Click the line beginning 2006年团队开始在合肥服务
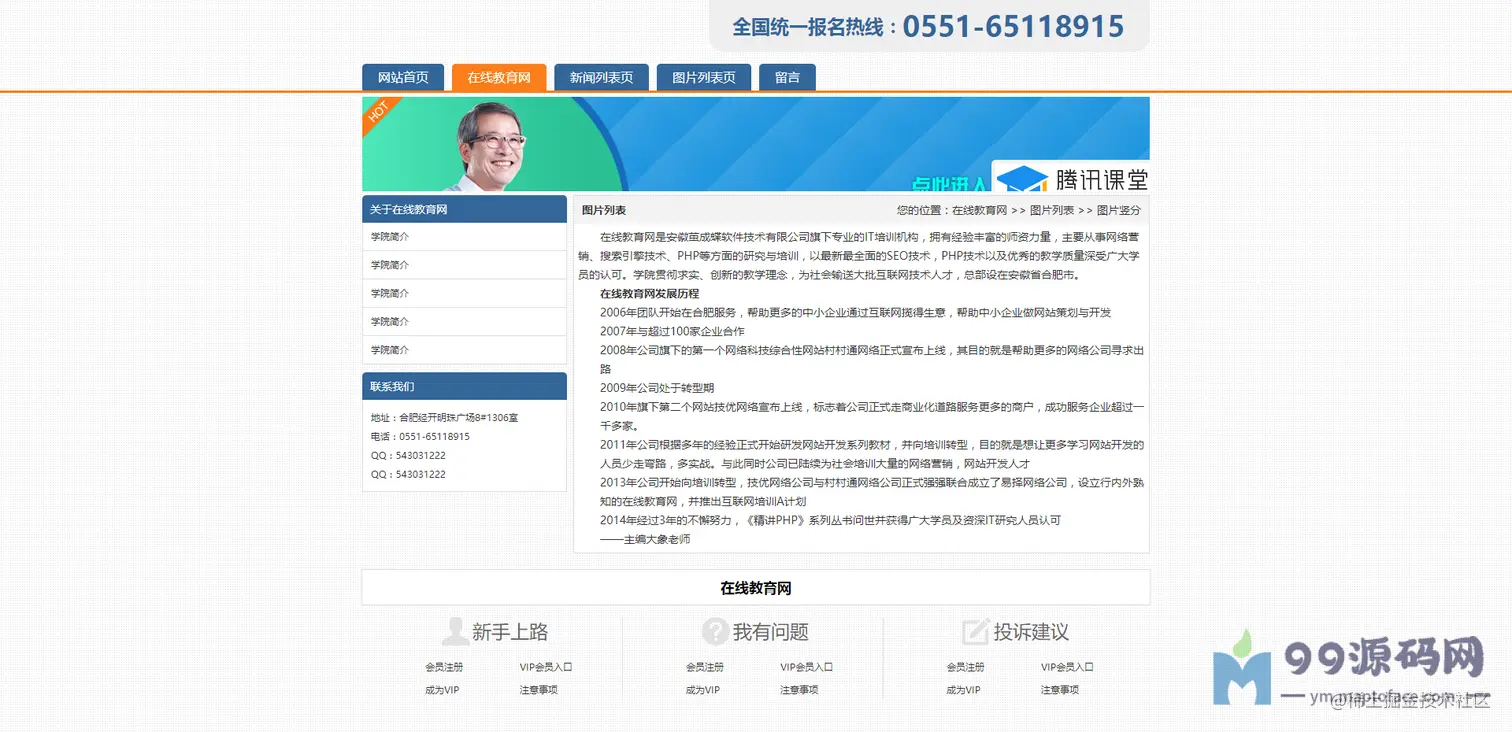 click(856, 313)
